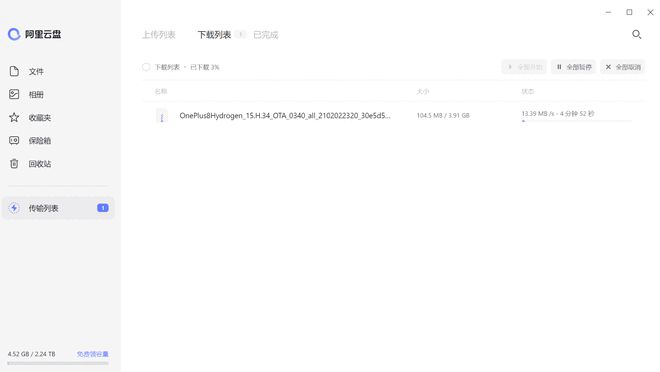This screenshot has height=372, width=660.
Task: Click the 阿里云盘 logo icon
Action: coord(14,34)
